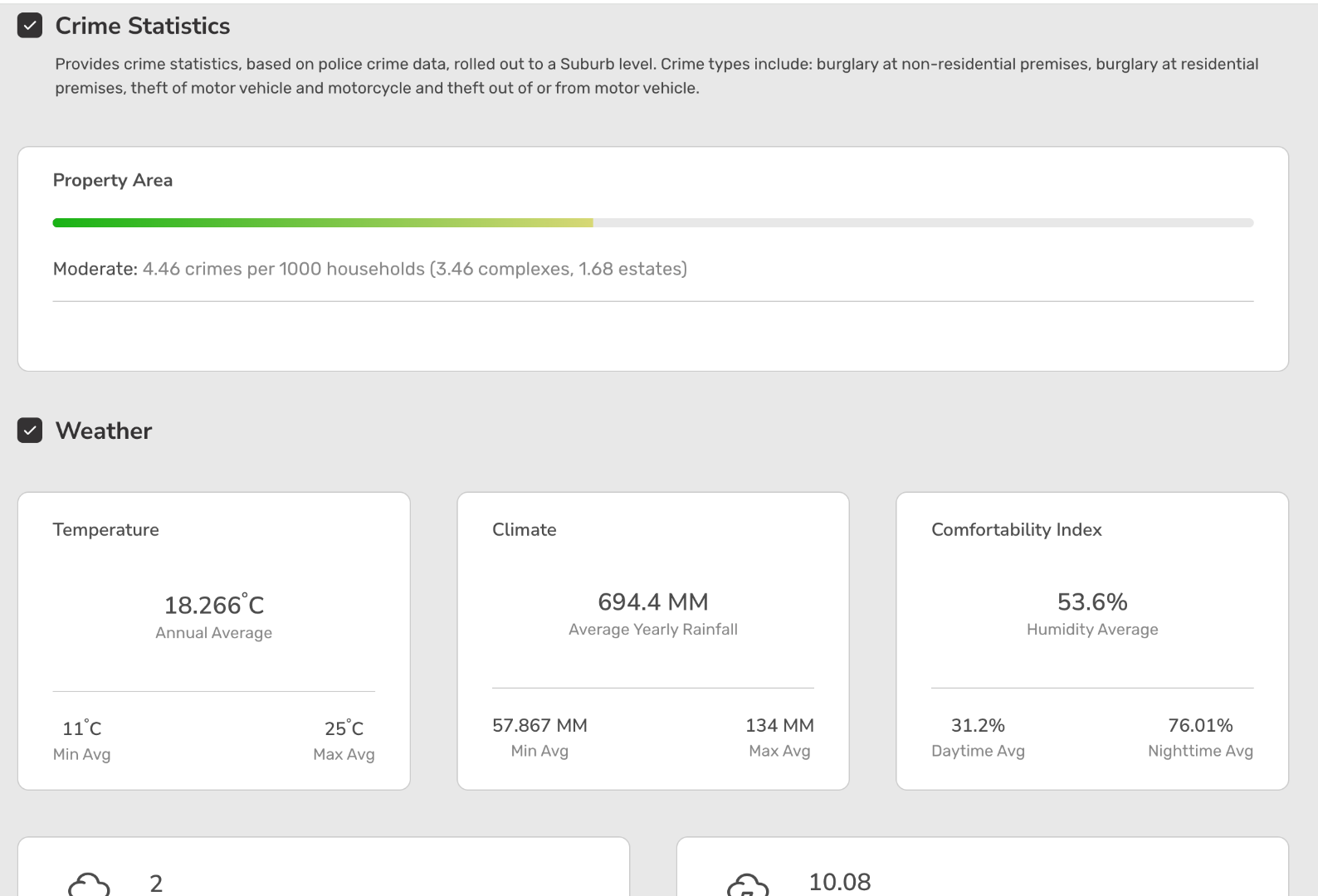Click the 57.867 MM Min Avg rainfall
The height and width of the screenshot is (896, 1318).
pos(539,725)
